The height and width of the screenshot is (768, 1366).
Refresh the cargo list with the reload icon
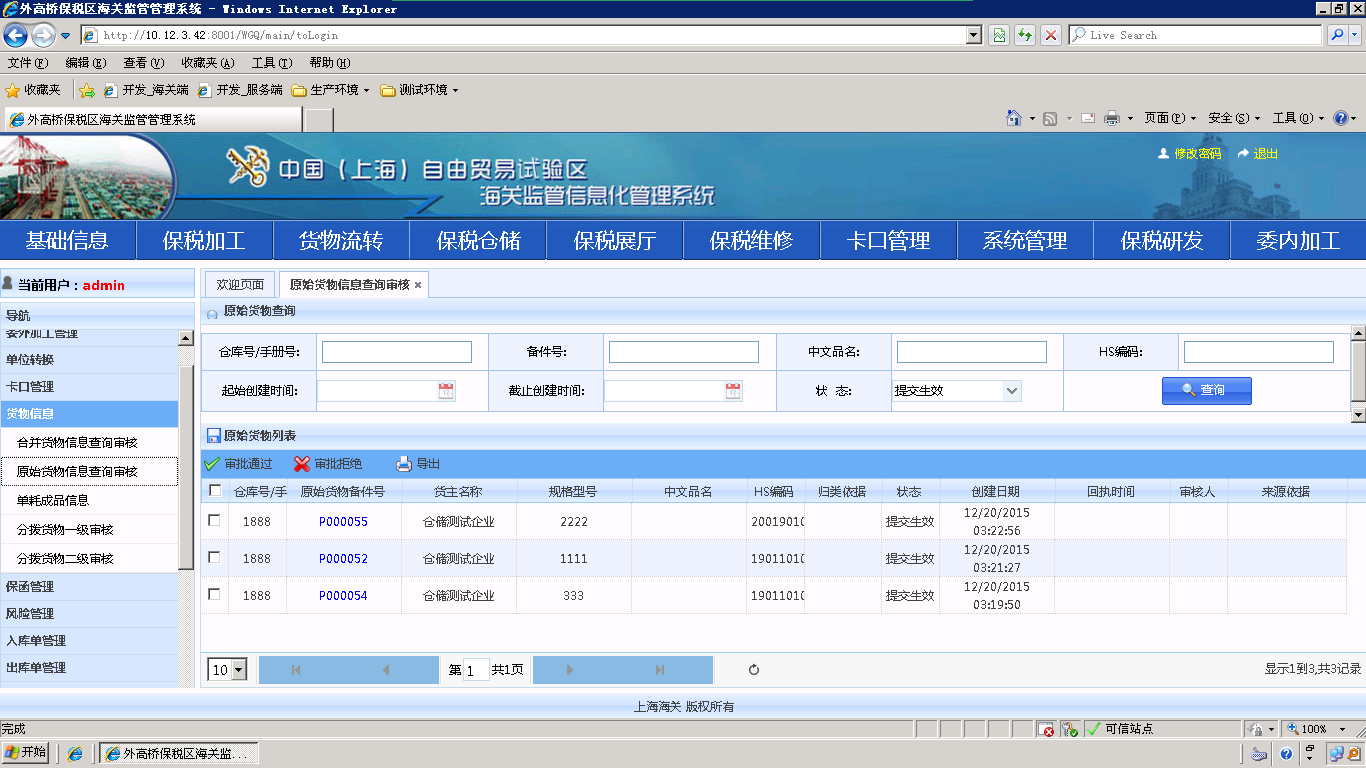754,670
